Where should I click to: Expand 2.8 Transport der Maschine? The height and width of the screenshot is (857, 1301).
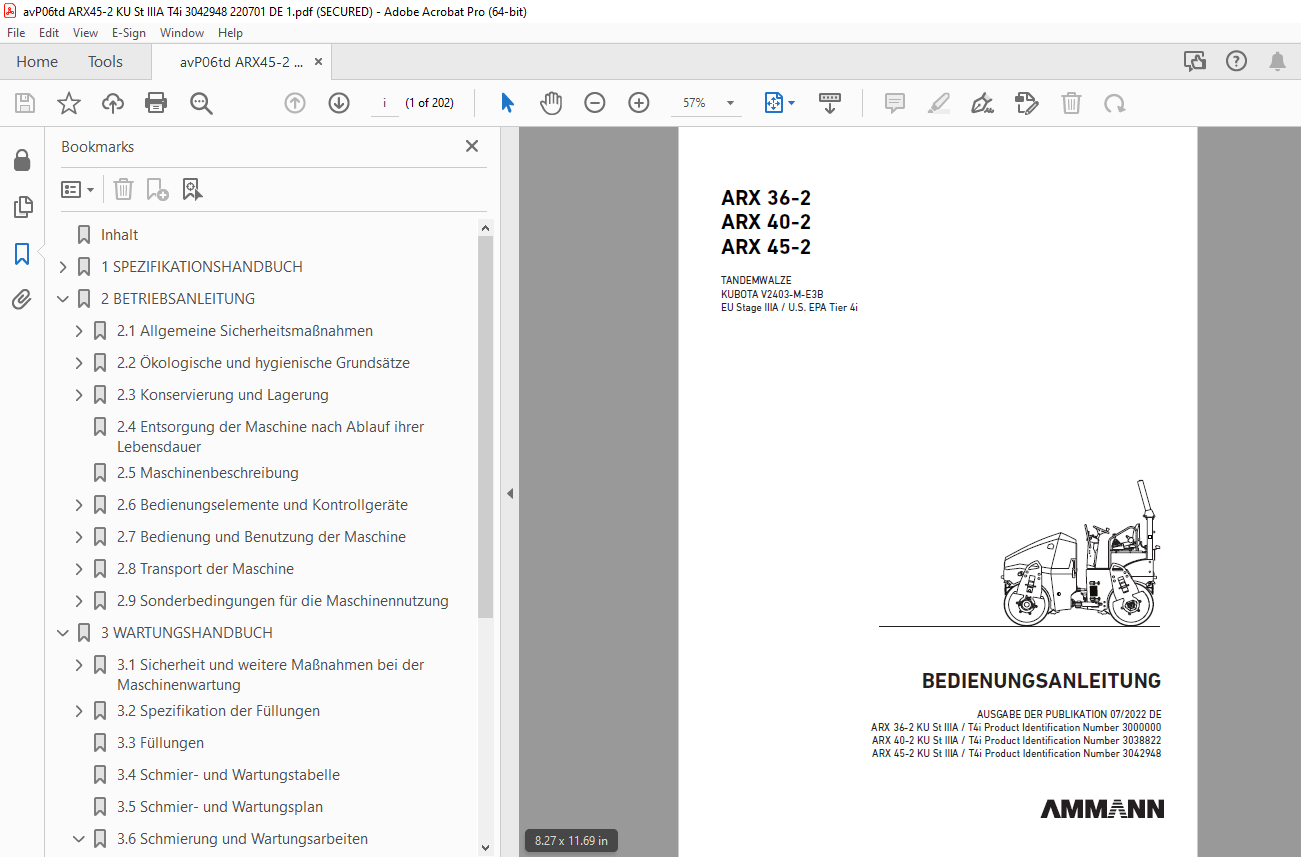point(79,569)
